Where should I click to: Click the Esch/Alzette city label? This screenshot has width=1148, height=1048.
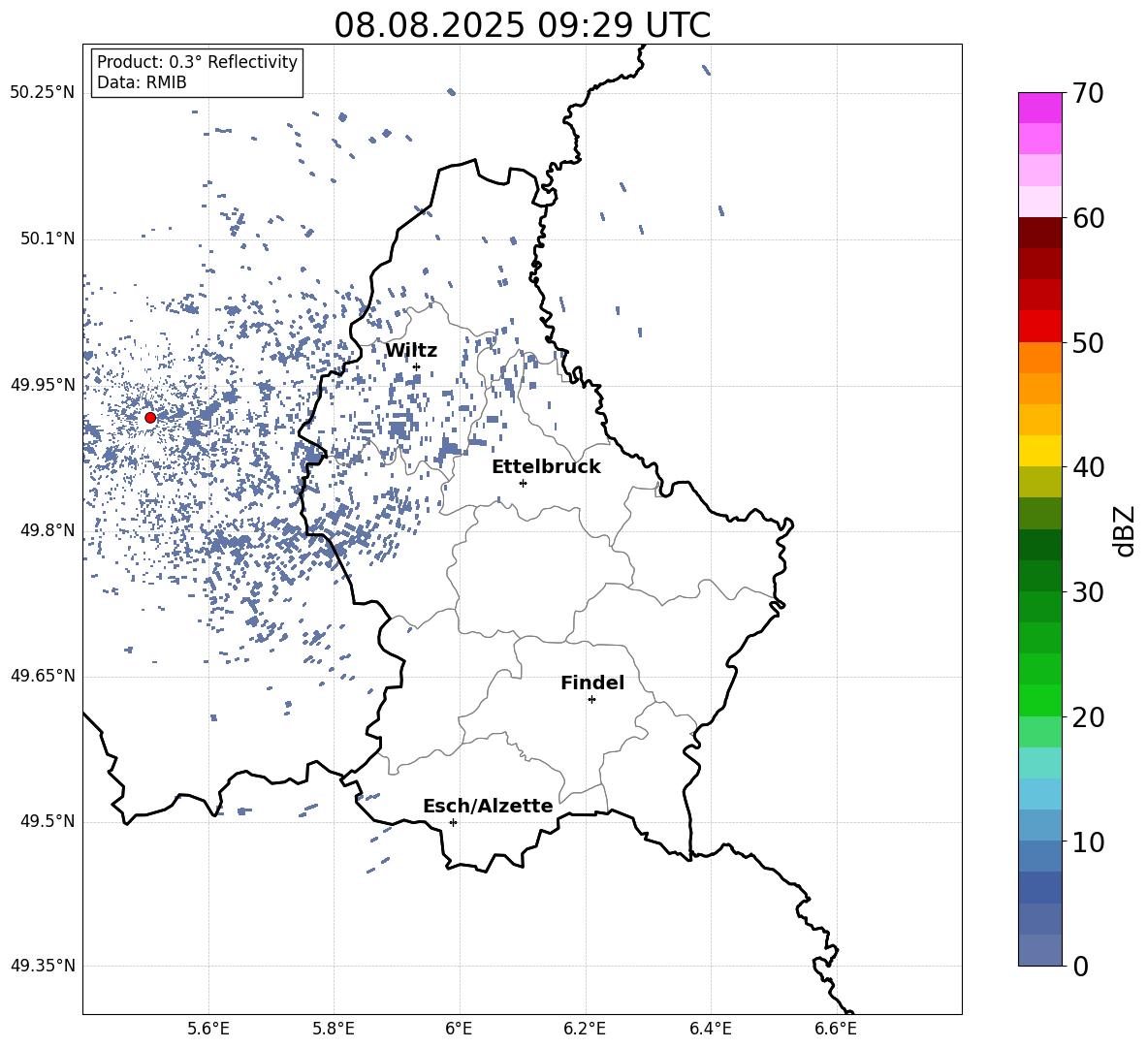pyautogui.click(x=488, y=806)
